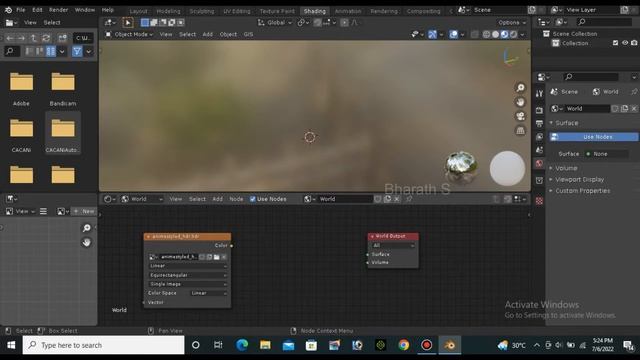Click the viewport zoom magnifier gizmo
This screenshot has height=360, width=640.
click(520, 88)
